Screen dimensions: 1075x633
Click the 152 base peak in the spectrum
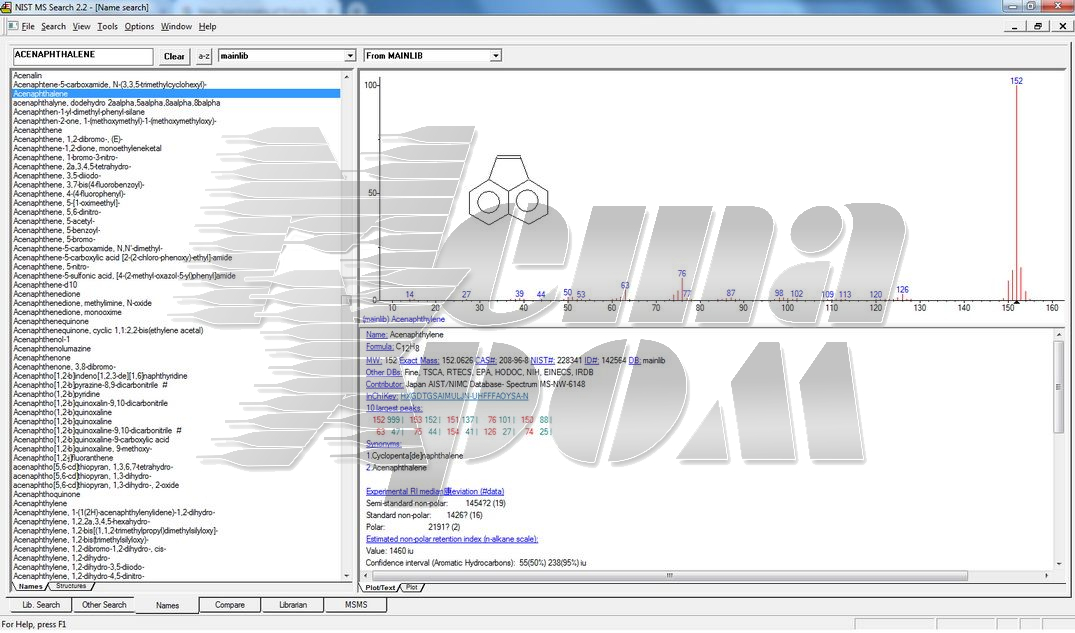click(1016, 190)
